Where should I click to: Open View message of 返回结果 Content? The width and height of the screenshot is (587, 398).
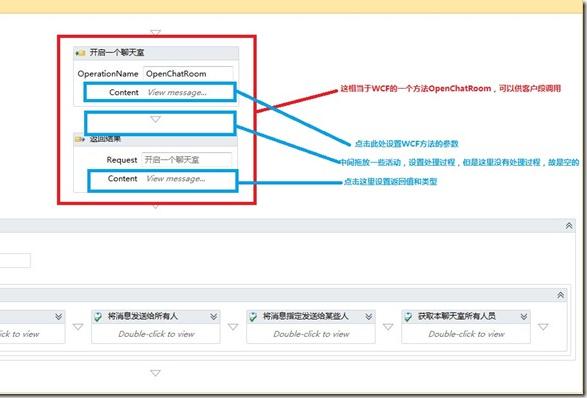pos(176,179)
